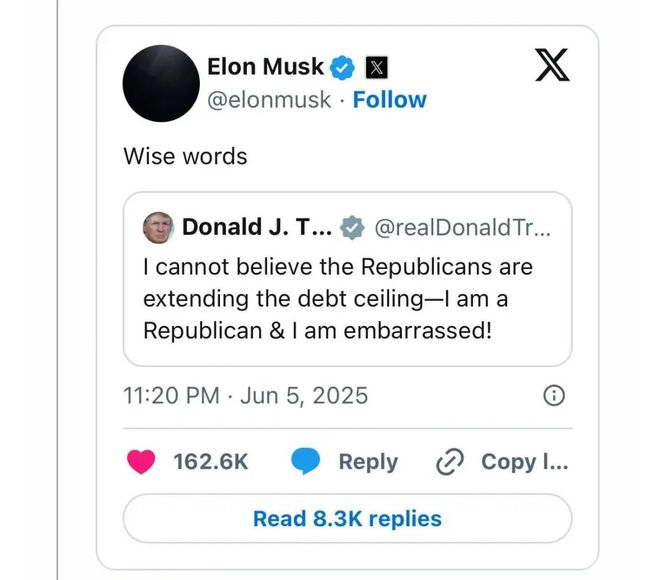Screen dimensions: 660x580
Task: Click the copy link chain icon
Action: pos(451,462)
